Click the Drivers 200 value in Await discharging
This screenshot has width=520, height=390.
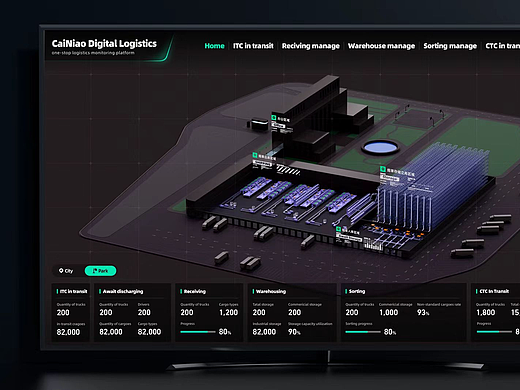tap(144, 312)
